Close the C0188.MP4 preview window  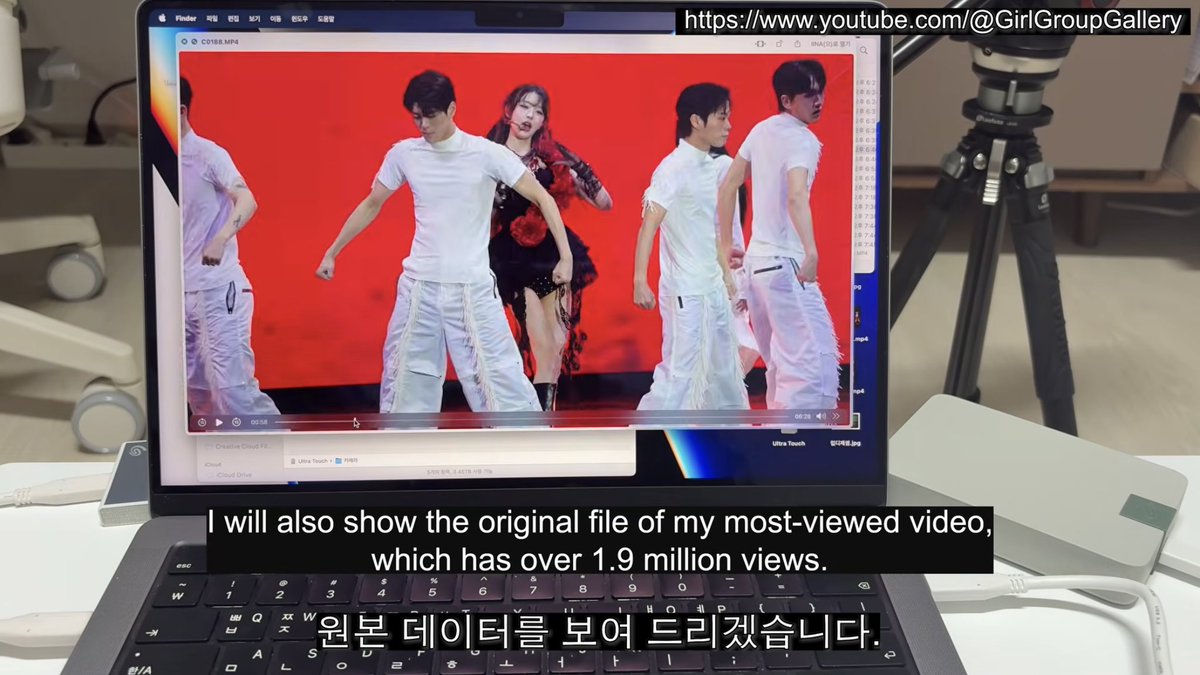pos(184,41)
